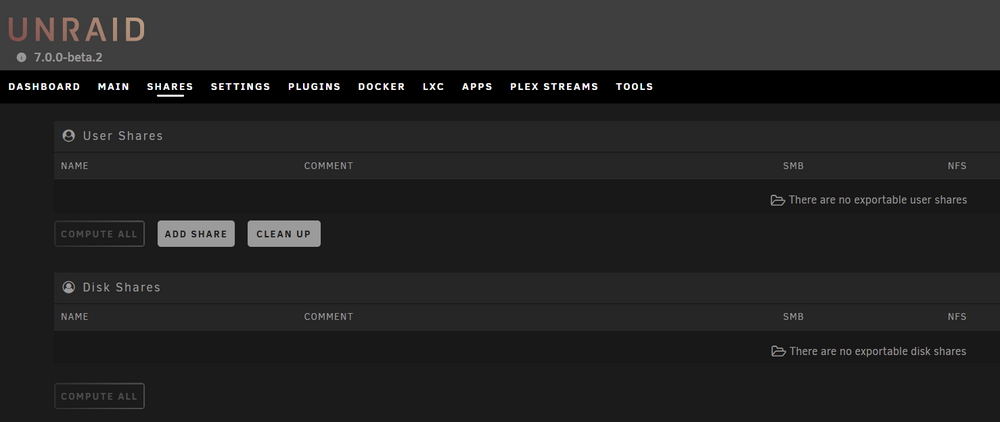Click the Disk Shares header icon

[68, 287]
